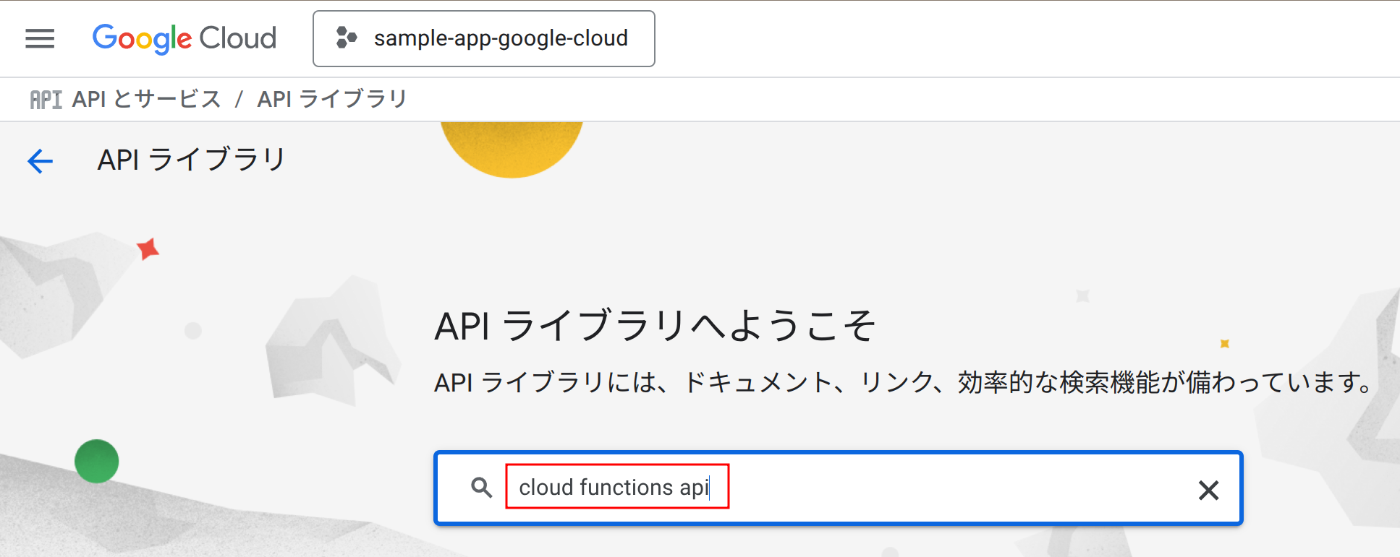
Task: Click the API ライブラリへようこそ heading
Action: [656, 326]
